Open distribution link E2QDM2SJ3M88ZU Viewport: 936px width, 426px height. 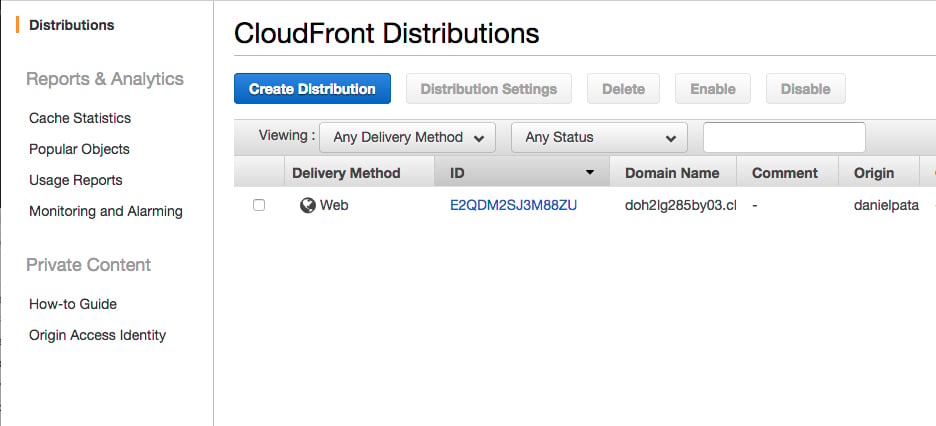click(x=513, y=206)
